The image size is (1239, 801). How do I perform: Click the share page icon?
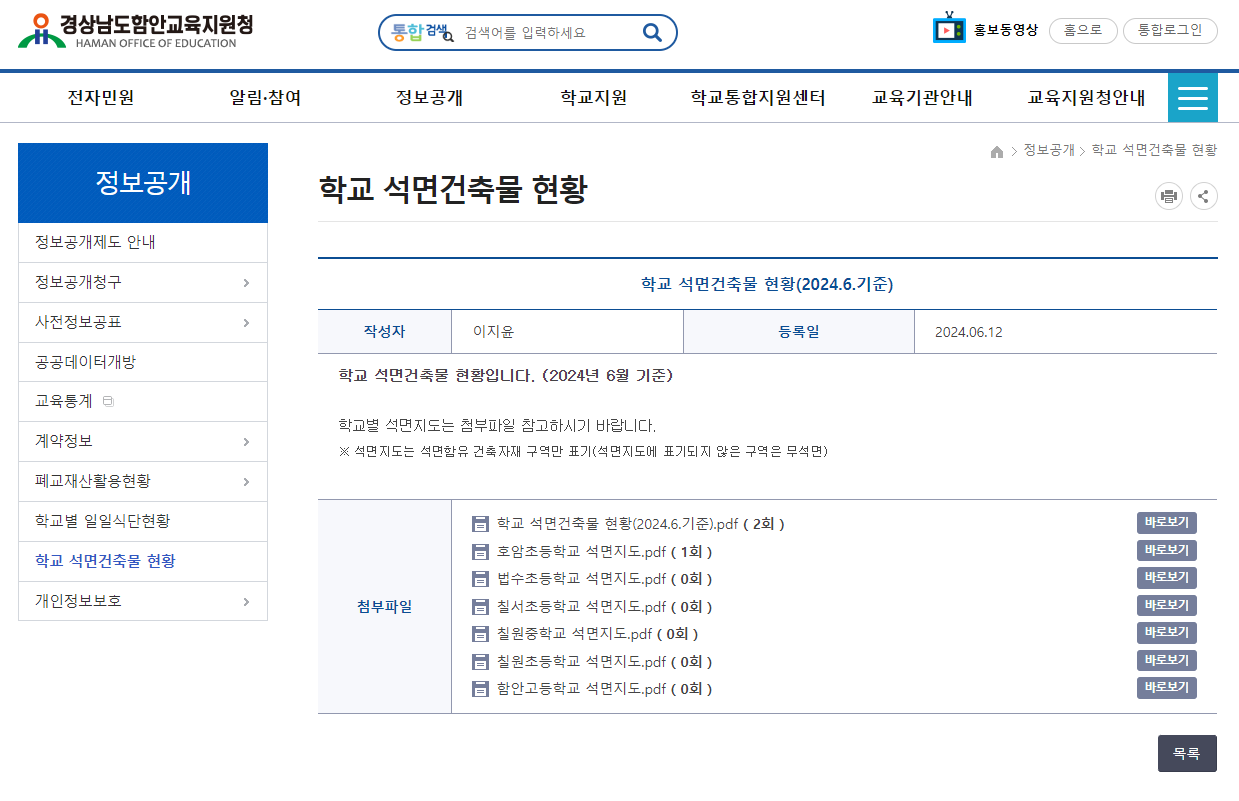tap(1204, 196)
